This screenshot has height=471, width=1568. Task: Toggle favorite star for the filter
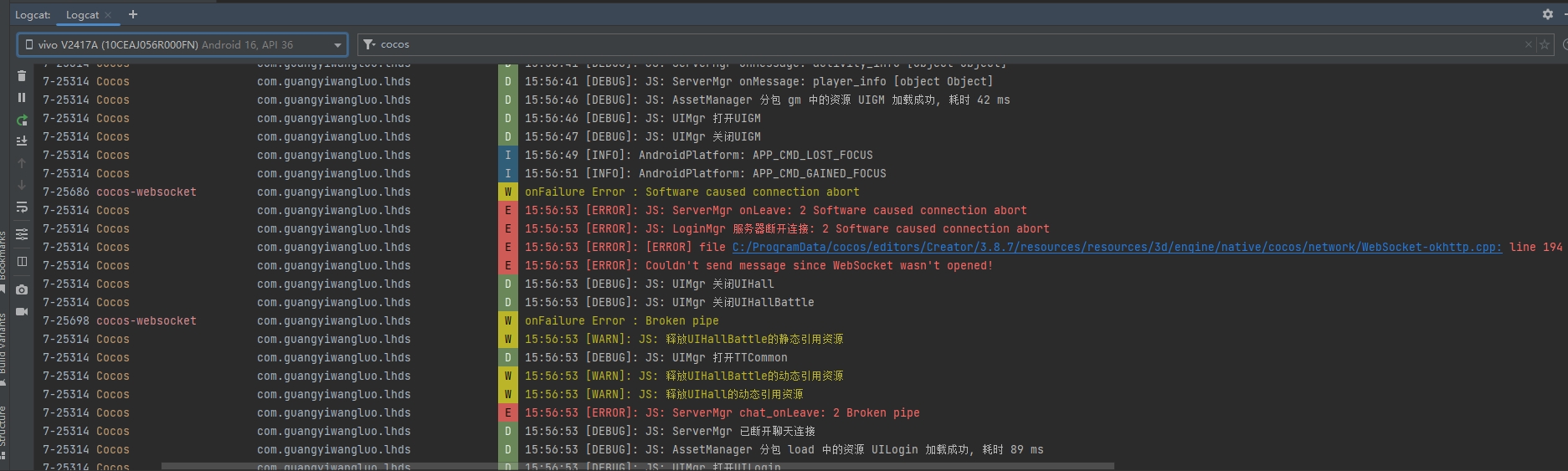1545,44
